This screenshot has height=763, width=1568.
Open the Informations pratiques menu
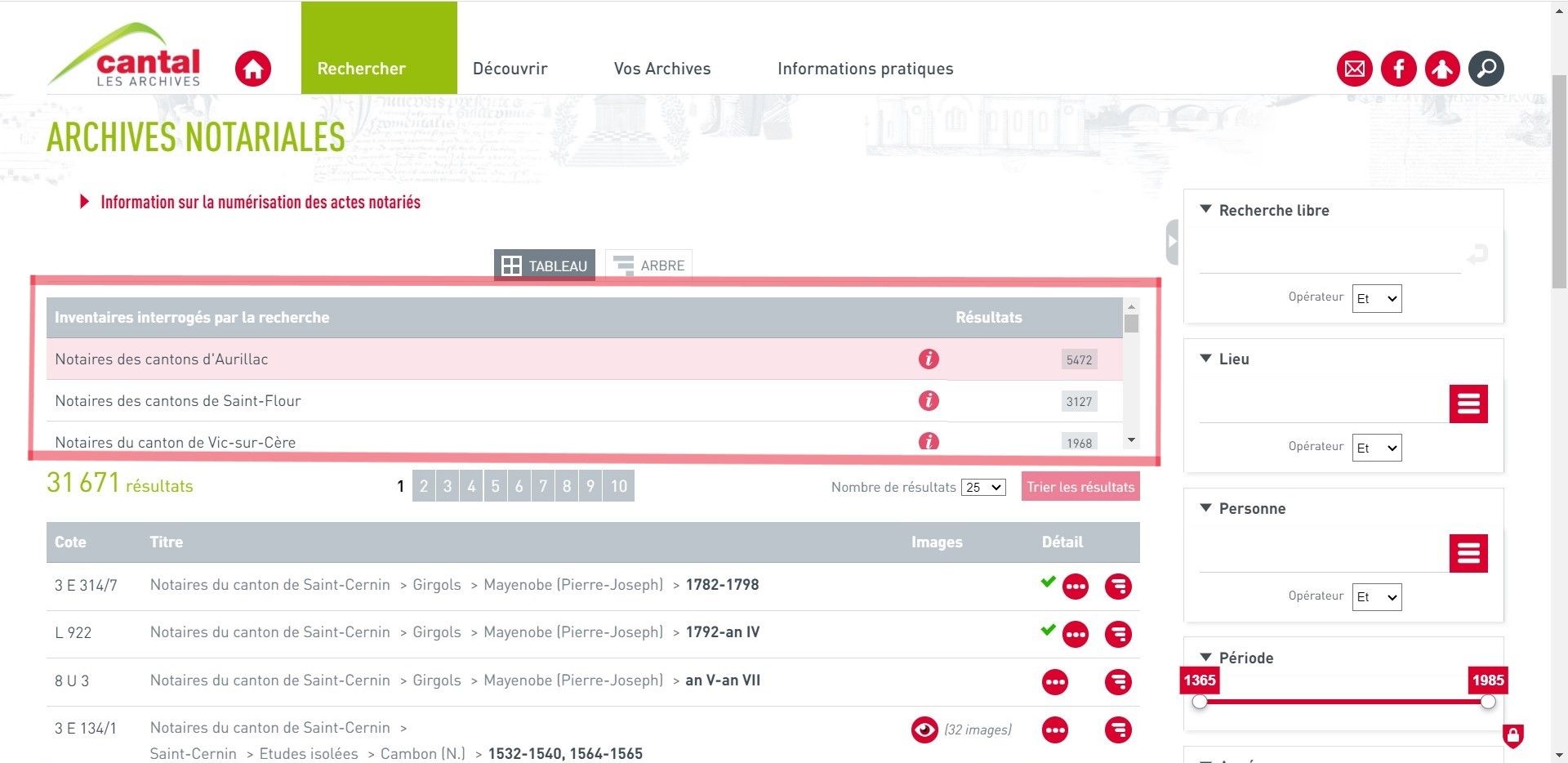(865, 69)
